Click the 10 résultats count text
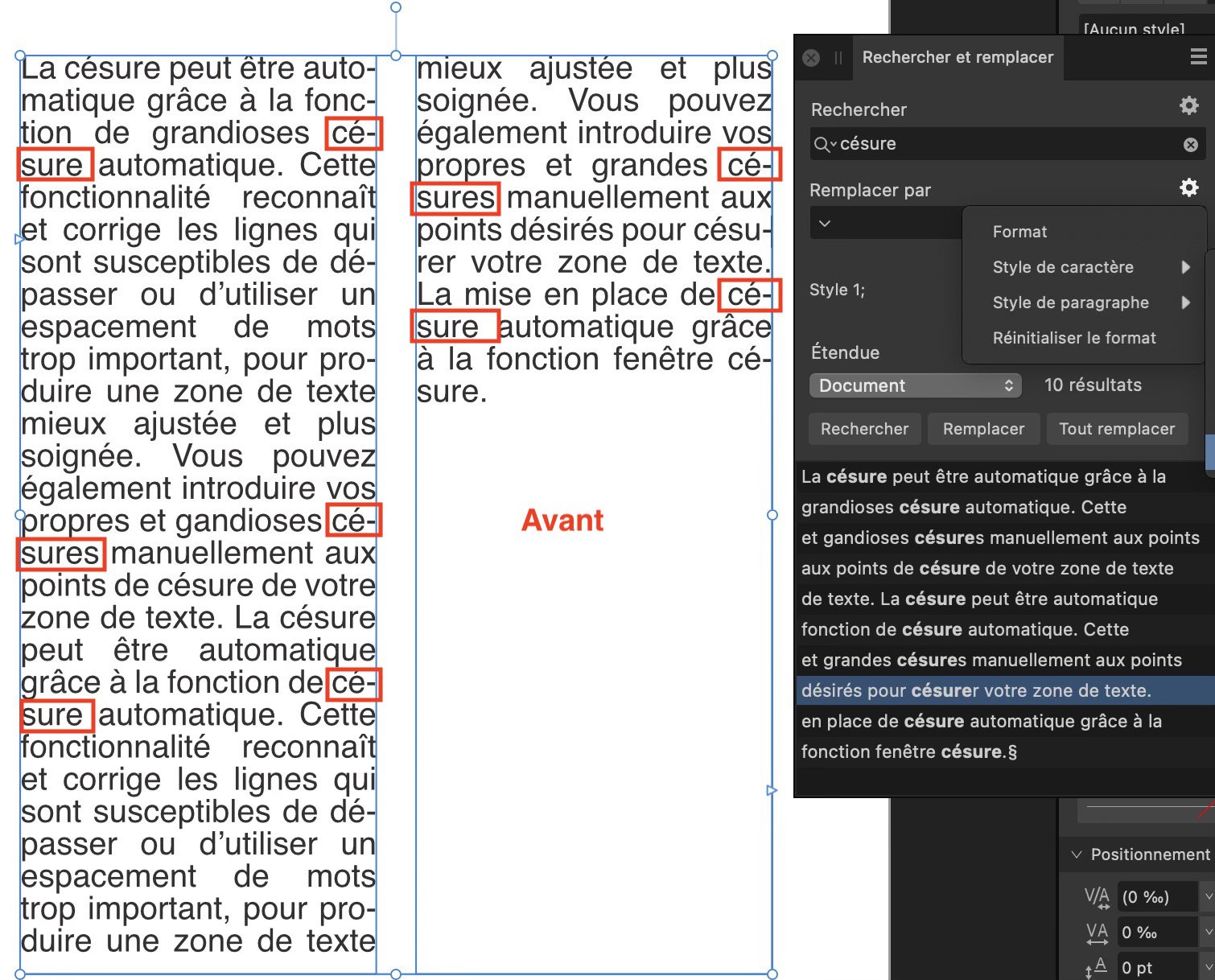 coord(1093,385)
